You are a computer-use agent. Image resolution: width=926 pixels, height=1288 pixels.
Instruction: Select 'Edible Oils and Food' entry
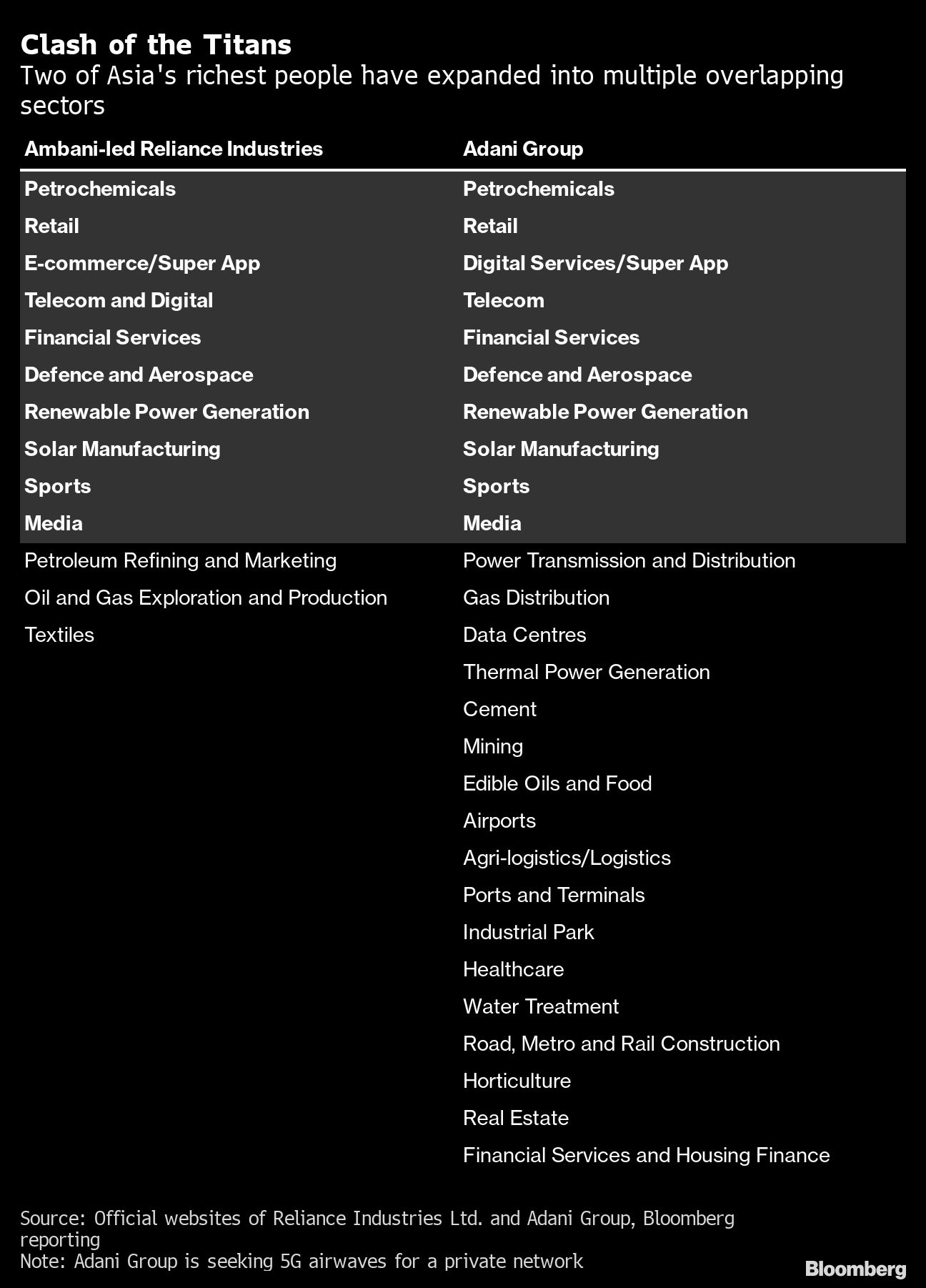coord(557,783)
